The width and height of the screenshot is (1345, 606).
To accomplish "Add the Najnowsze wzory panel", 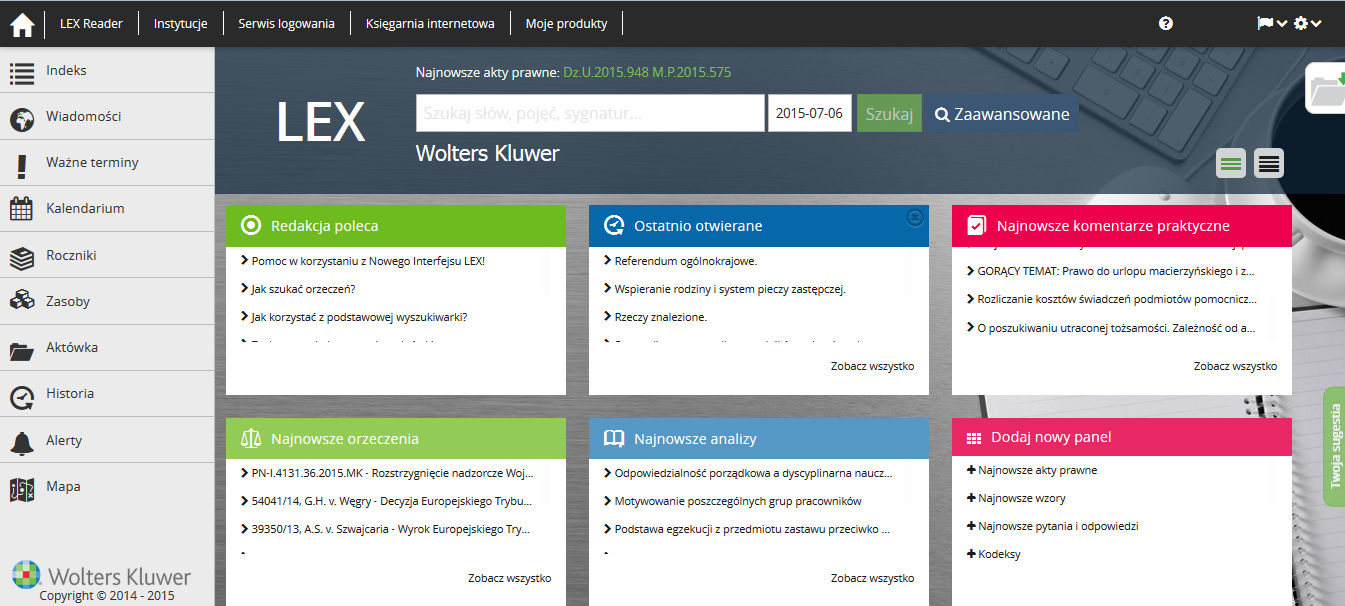I will click(1016, 498).
